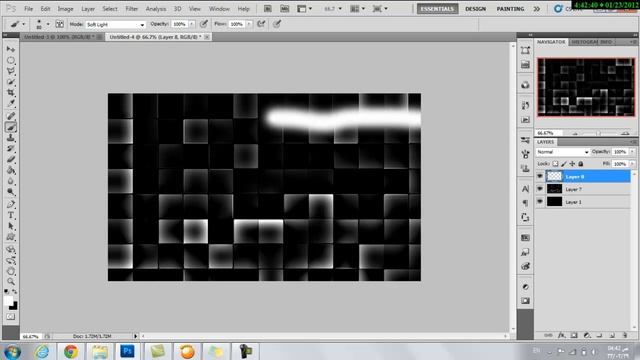
Task: Select the Zoom tool
Action: coord(11,282)
